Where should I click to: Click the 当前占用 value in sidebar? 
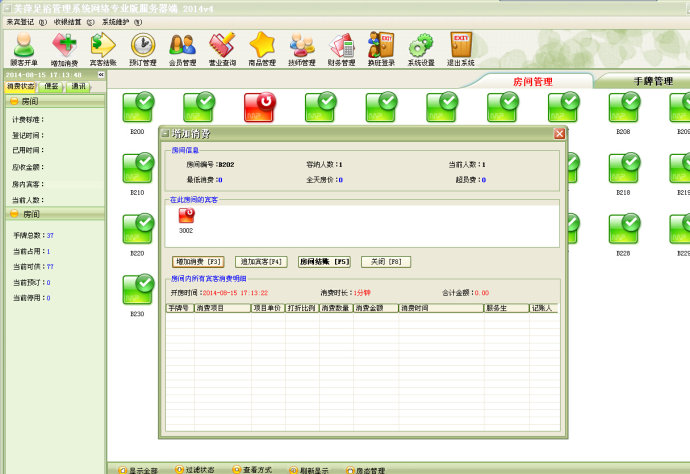(x=48, y=251)
